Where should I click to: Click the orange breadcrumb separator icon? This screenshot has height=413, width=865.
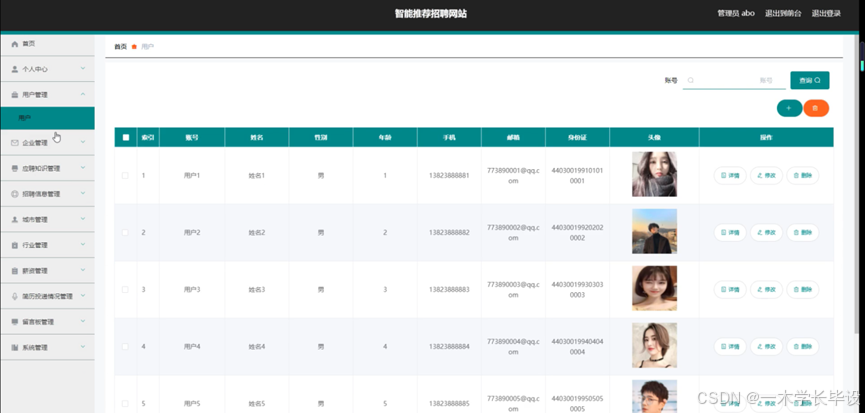[134, 47]
